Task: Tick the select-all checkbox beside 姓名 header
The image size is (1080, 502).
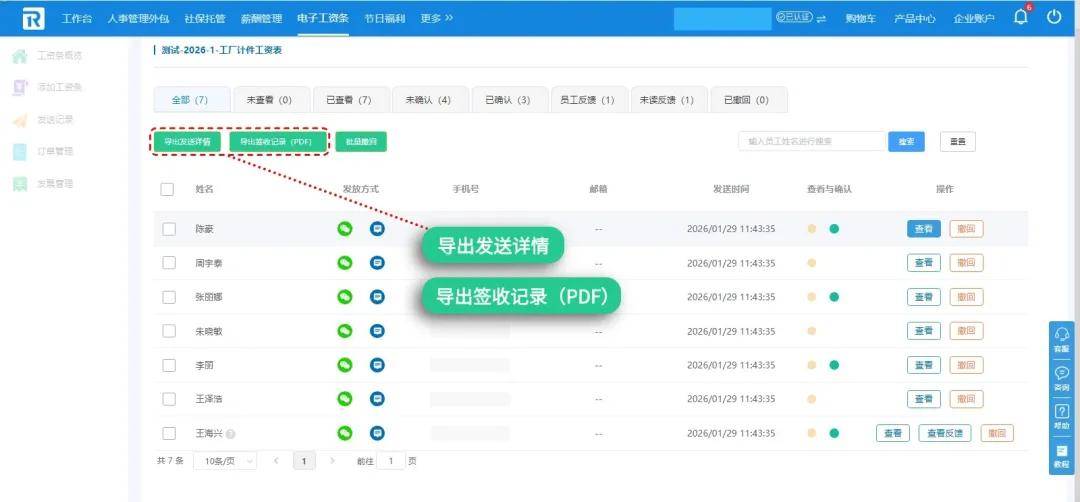Action: [167, 189]
